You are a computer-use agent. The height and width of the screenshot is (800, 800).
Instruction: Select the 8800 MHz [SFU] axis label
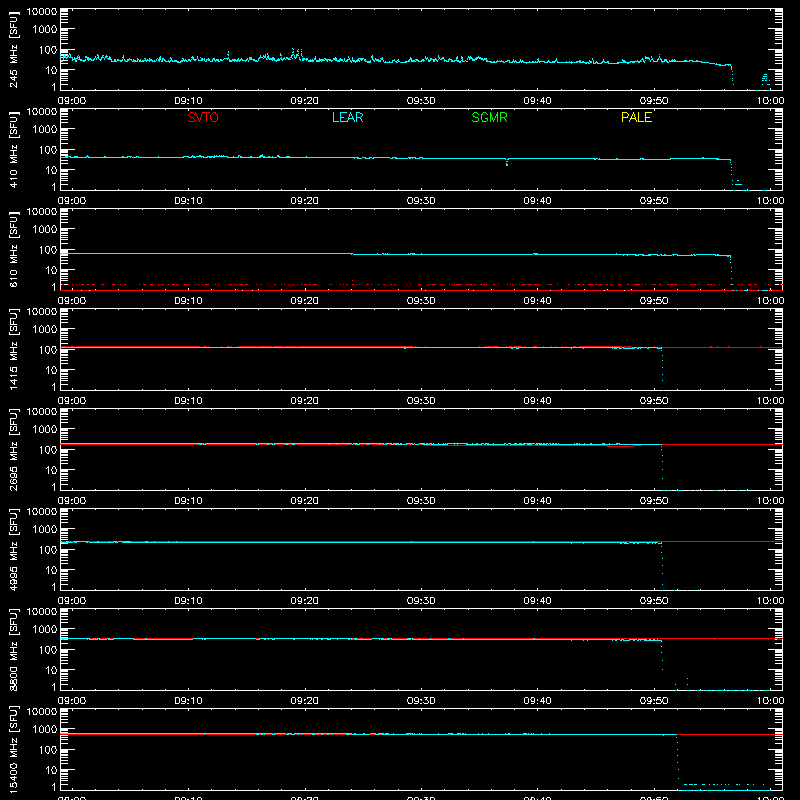pyautogui.click(x=13, y=649)
